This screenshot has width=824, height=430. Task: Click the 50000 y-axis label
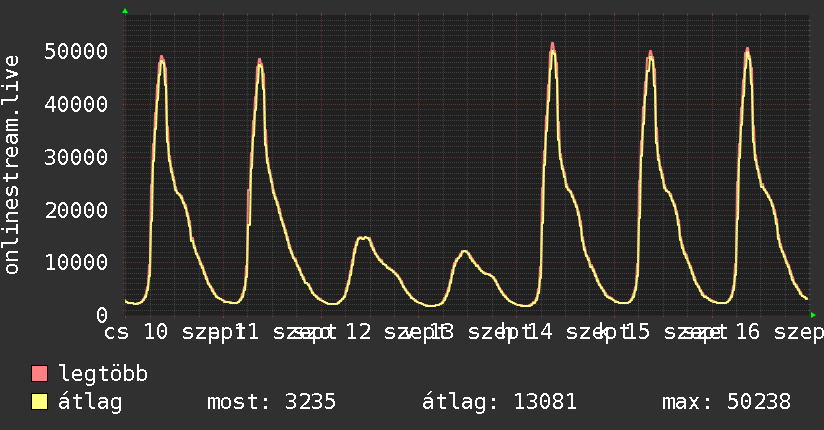click(x=76, y=52)
